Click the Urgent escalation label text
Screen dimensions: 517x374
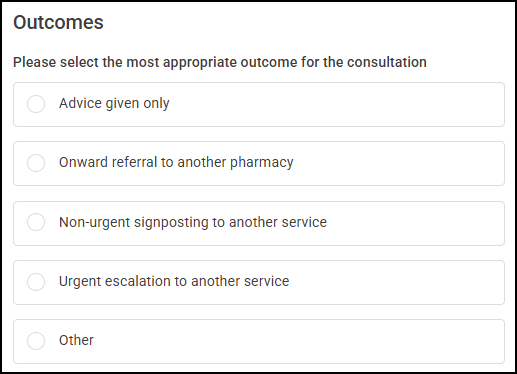click(x=174, y=281)
